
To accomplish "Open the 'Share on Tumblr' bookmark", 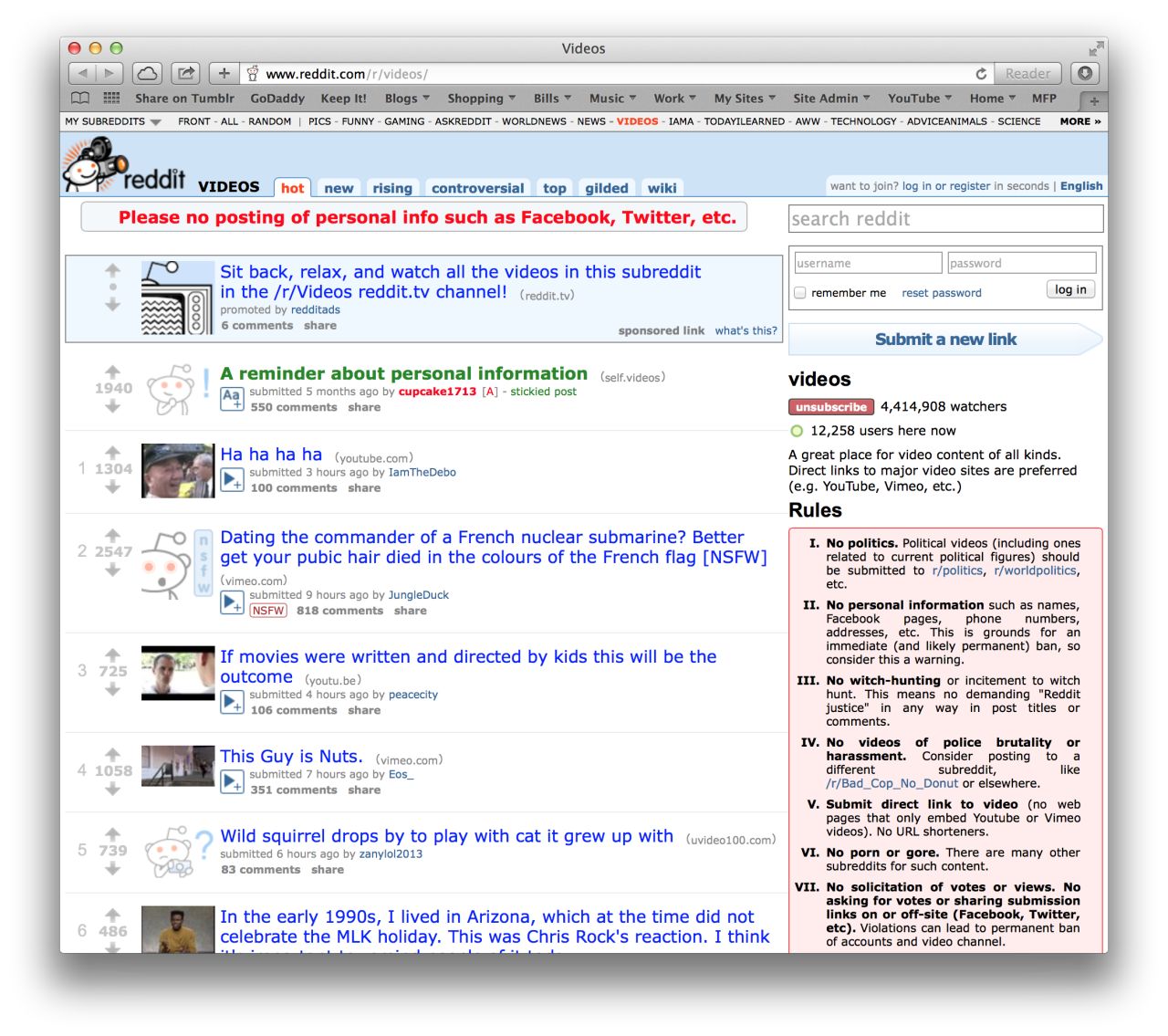I will (x=184, y=99).
